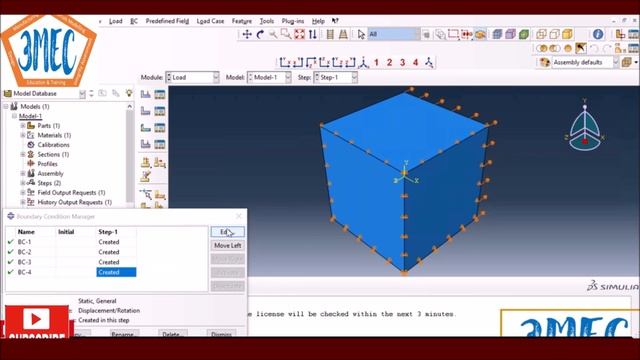Select History Output Requests (1) in tree
This screenshot has height=360, width=640.
point(74,202)
